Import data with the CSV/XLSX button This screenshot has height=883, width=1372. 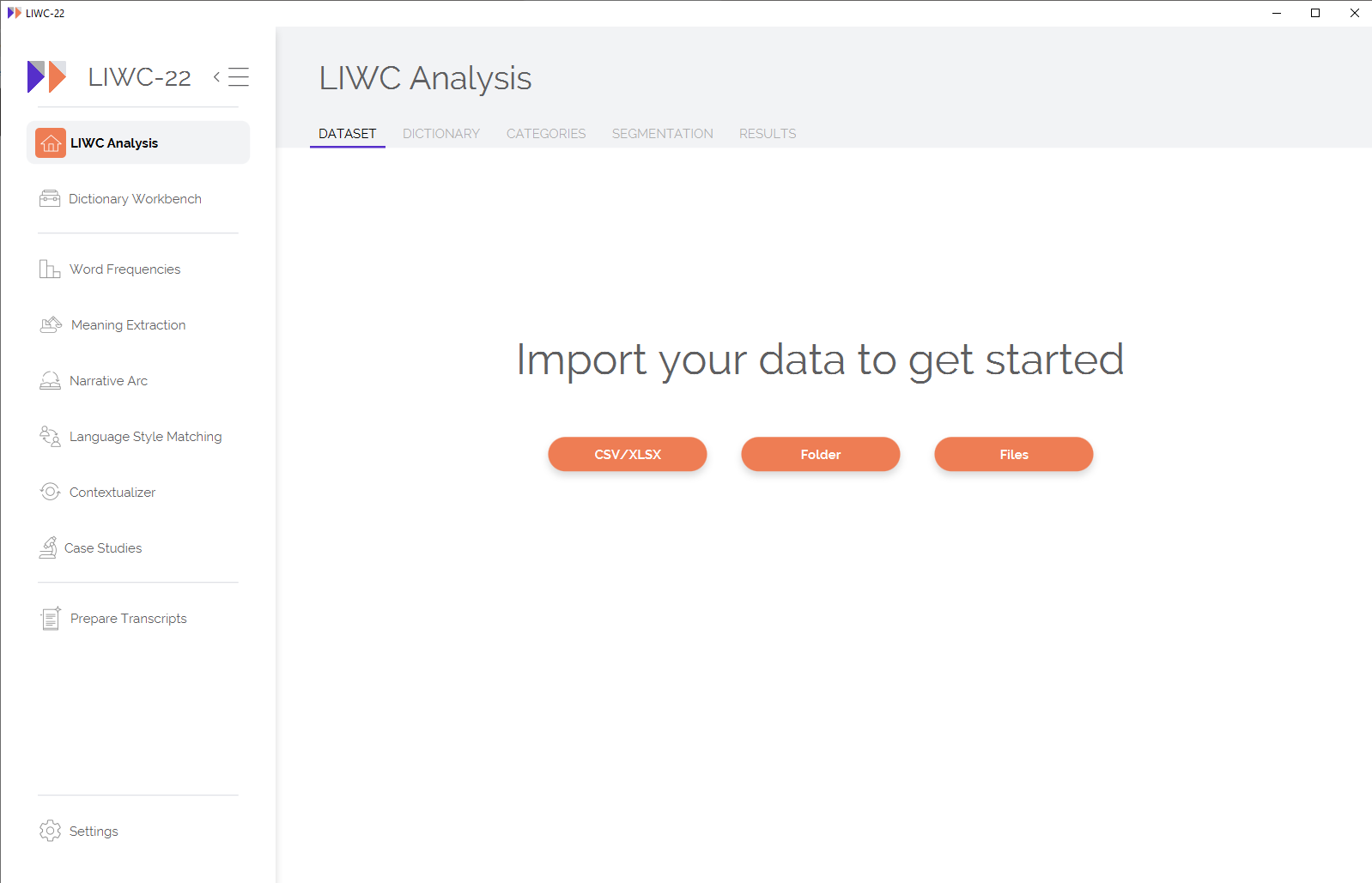click(x=628, y=454)
